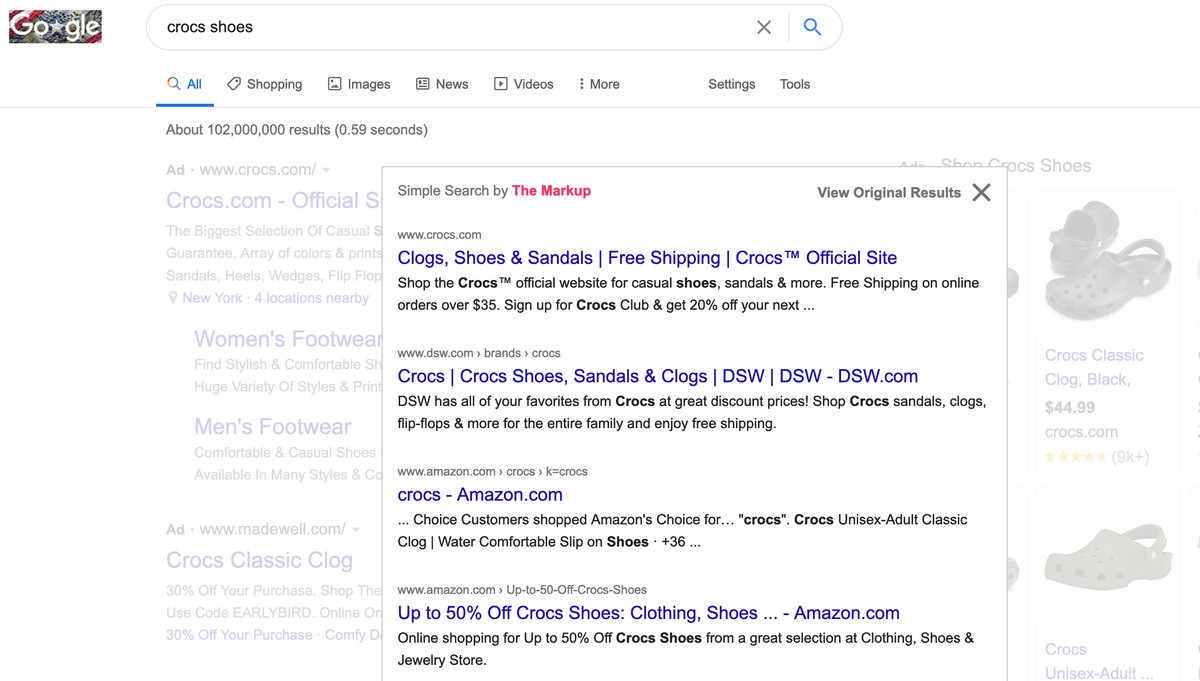The image size is (1200, 681).
Task: Click the location pin icon near New York
Action: 172,297
